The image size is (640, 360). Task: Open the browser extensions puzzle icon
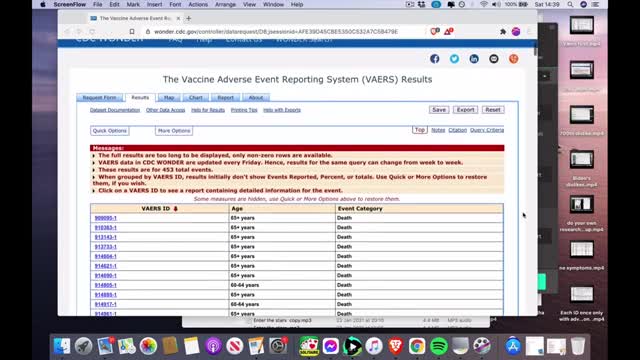pos(503,31)
